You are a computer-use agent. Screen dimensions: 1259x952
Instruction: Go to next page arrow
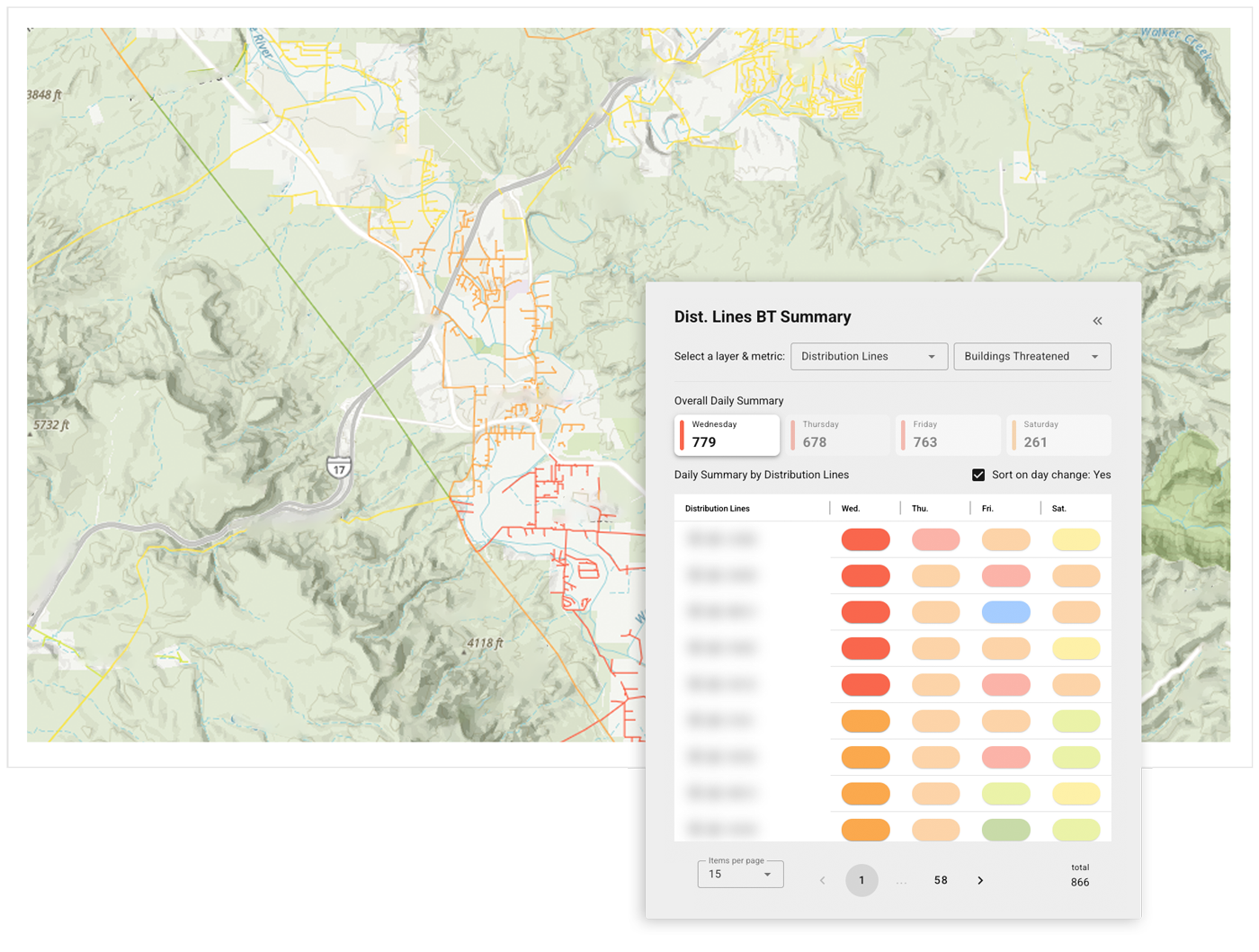[x=980, y=880]
